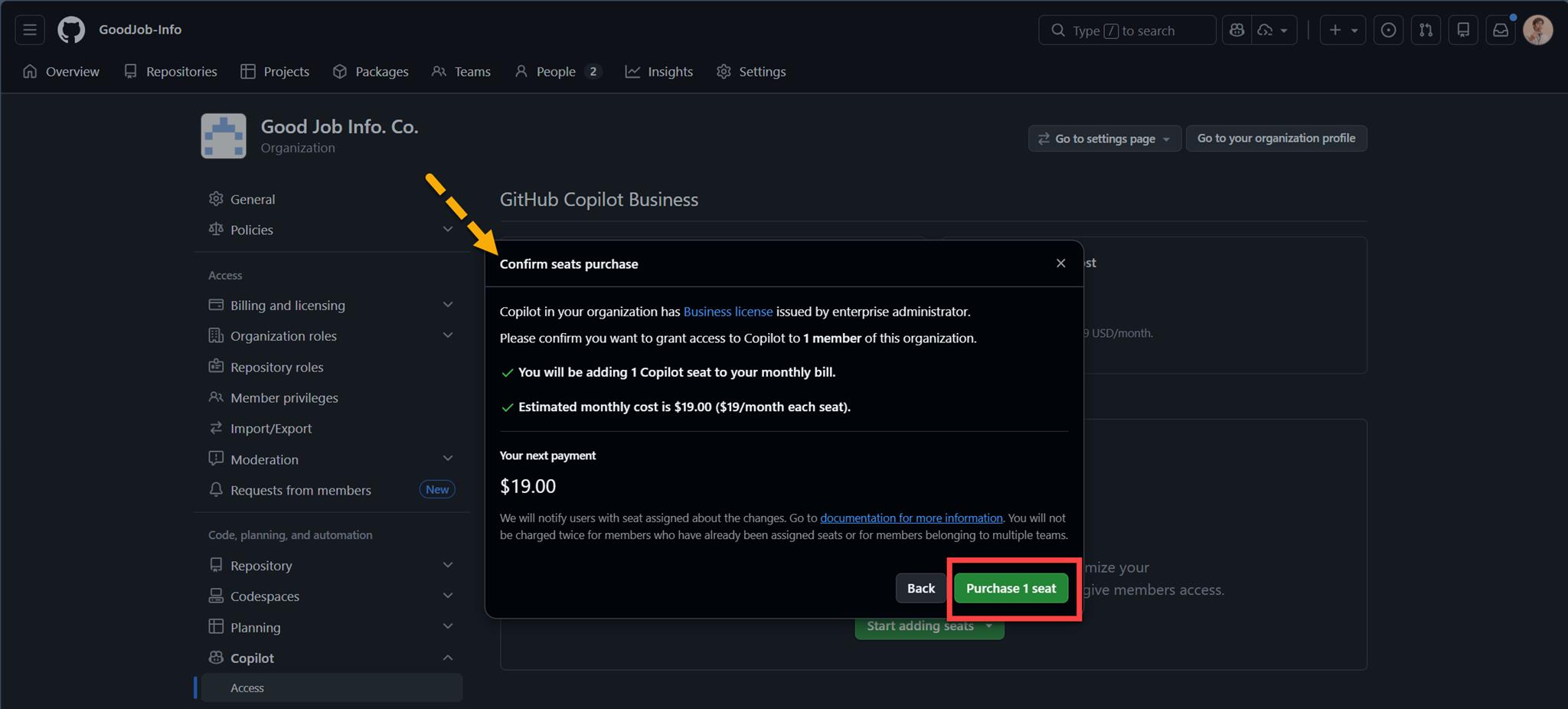Click the search input field

pyautogui.click(x=1125, y=31)
